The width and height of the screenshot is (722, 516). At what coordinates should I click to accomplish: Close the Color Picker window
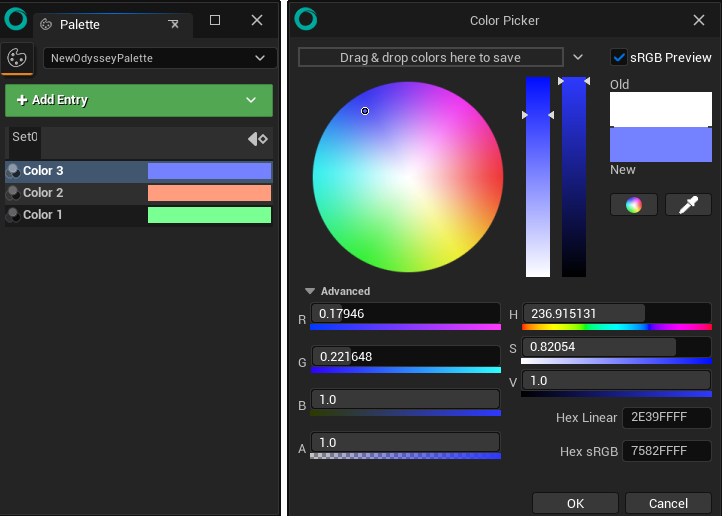(x=699, y=20)
